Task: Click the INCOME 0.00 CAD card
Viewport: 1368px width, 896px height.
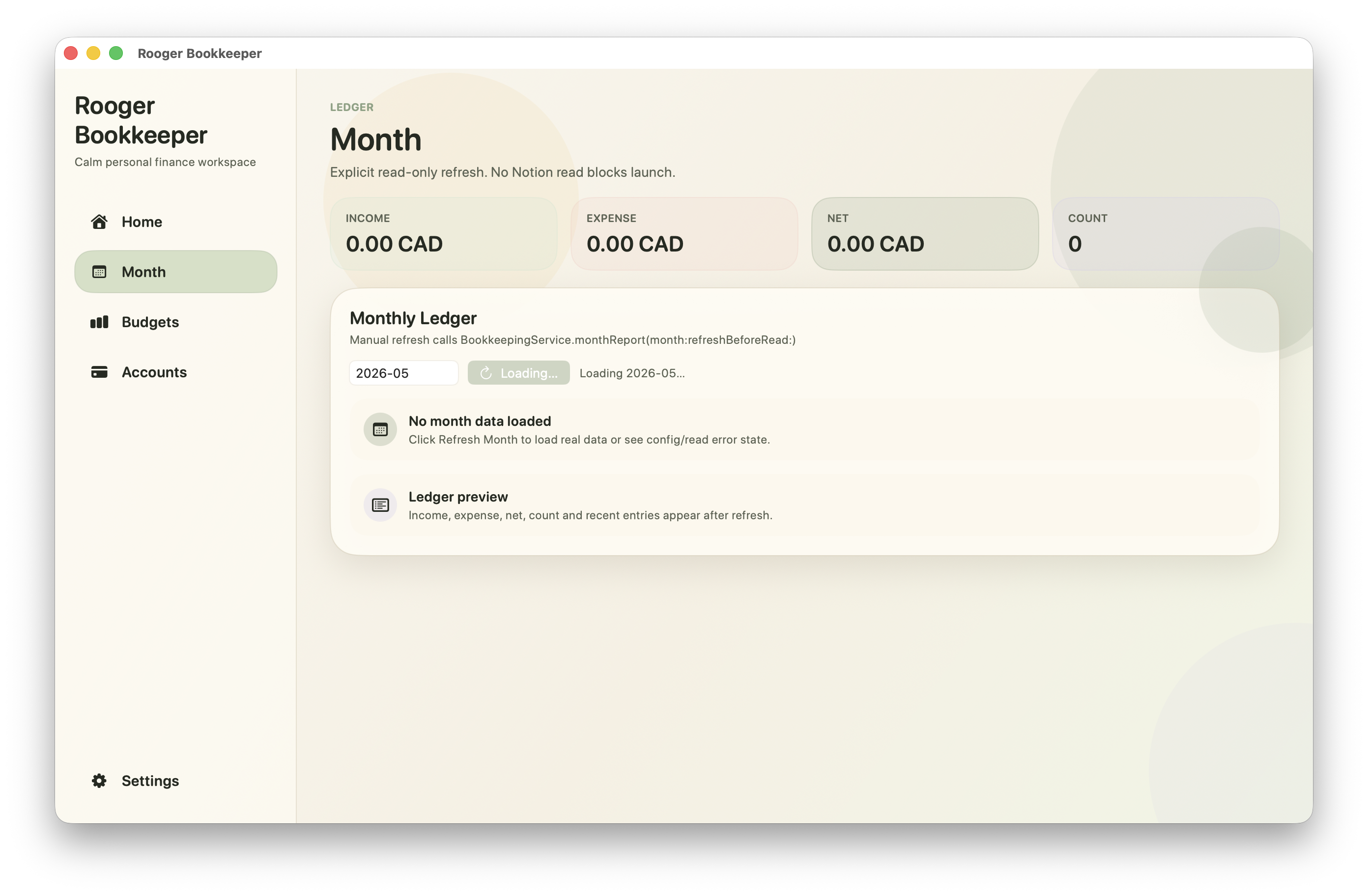Action: coord(443,234)
